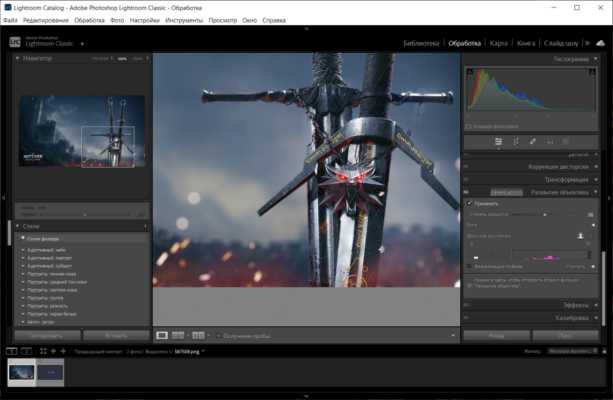Open the Файл menu
Image resolution: width=613 pixels, height=400 pixels.
tap(10, 20)
